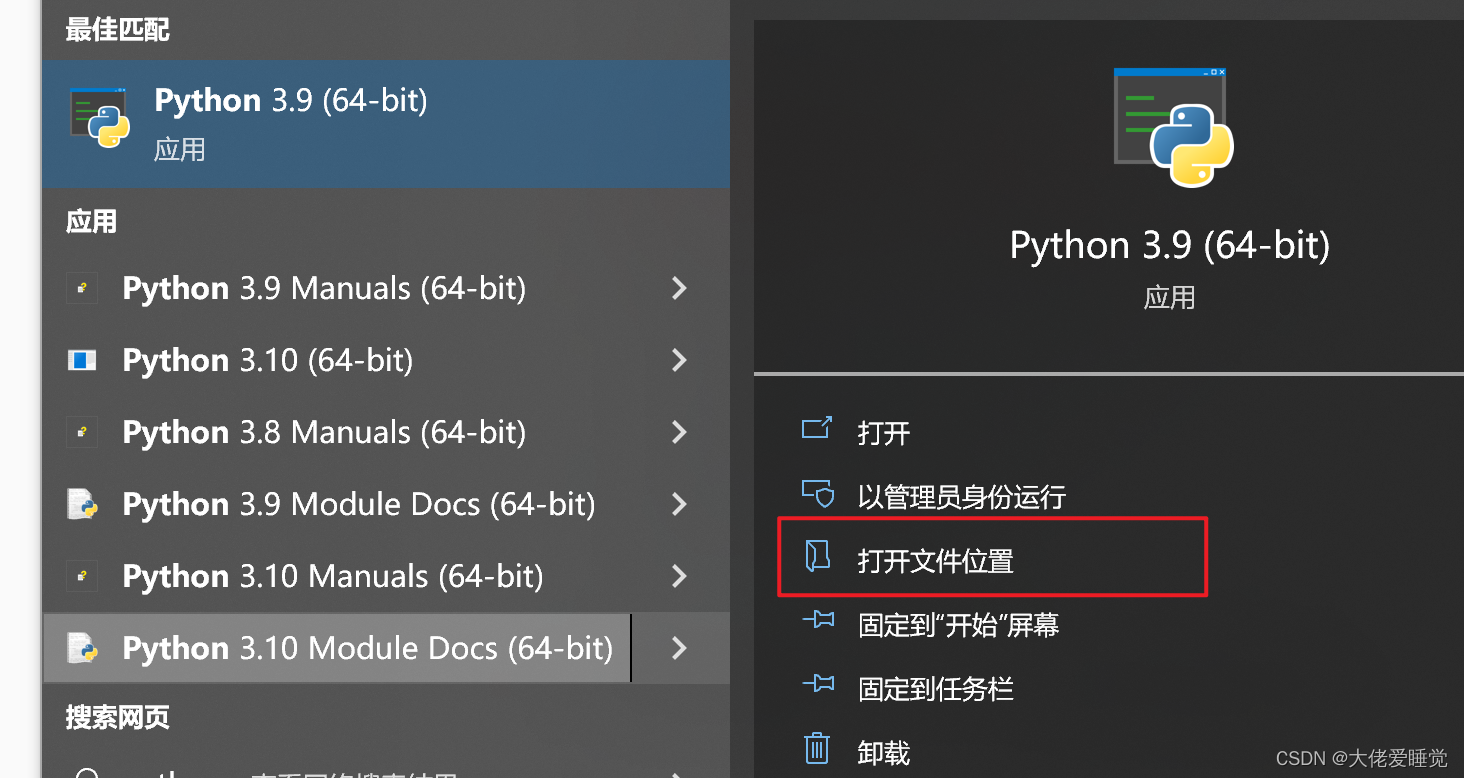The image size is (1464, 778).
Task: Expand the Python 3.9 Manuals result arrow
Action: click(x=680, y=289)
